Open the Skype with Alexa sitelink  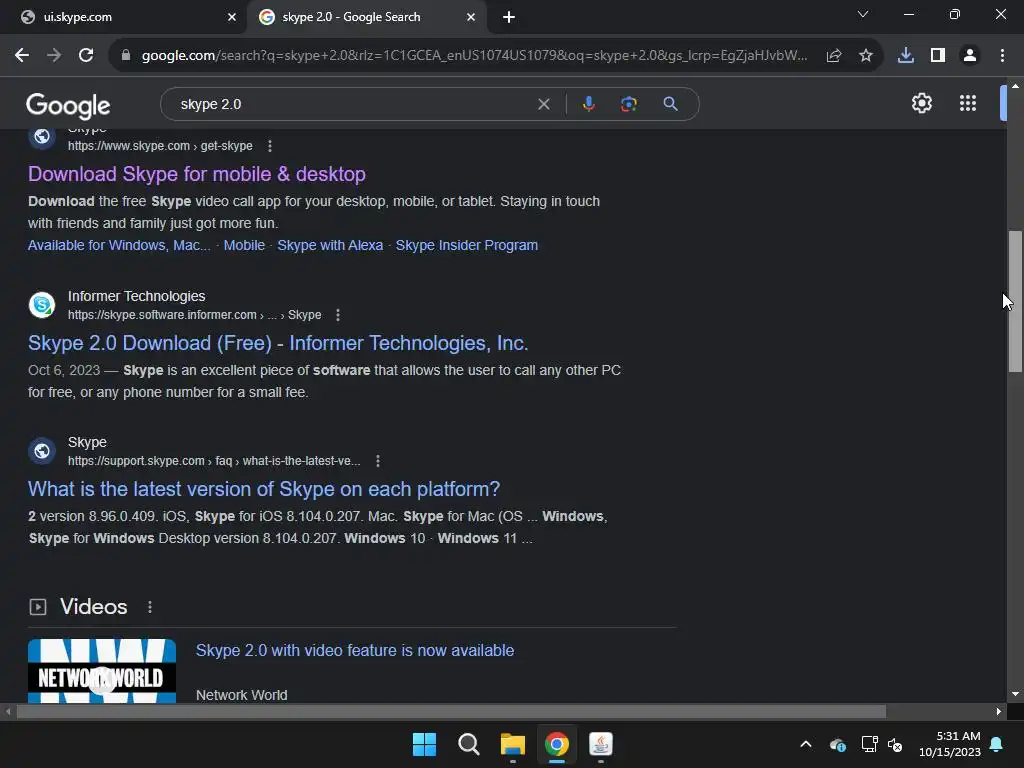[330, 246]
